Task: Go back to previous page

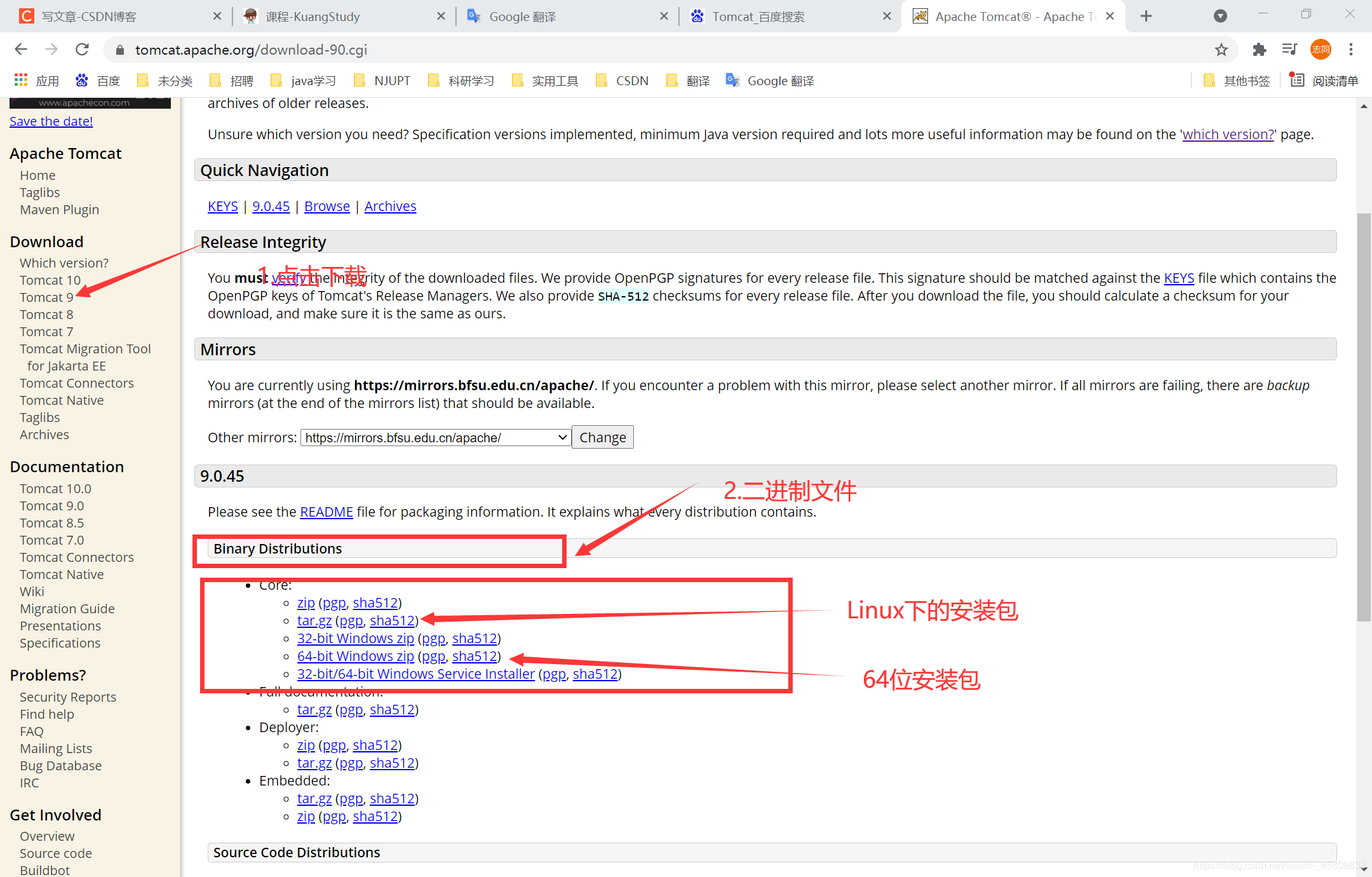Action: point(21,50)
